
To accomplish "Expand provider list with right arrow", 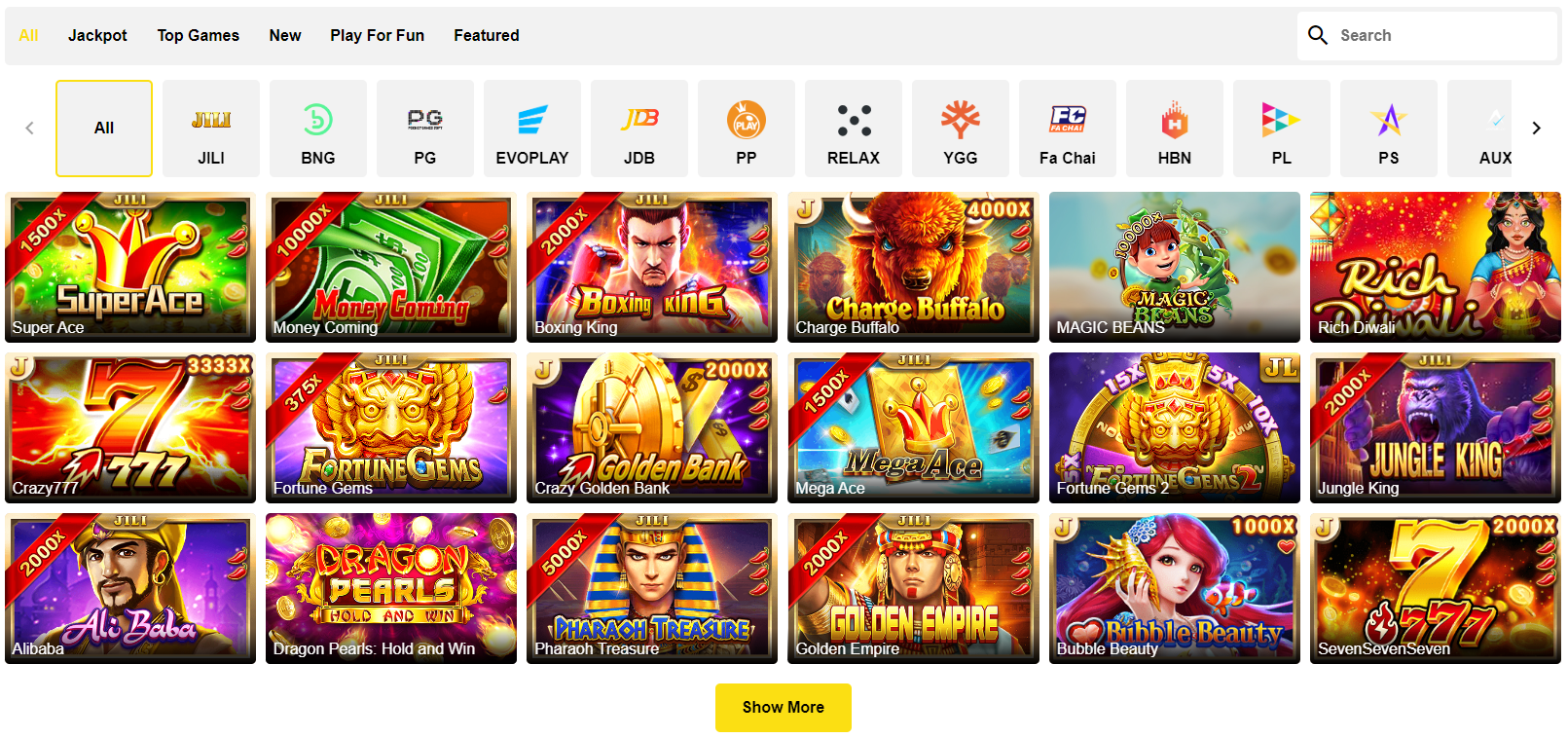I will (1536, 128).
